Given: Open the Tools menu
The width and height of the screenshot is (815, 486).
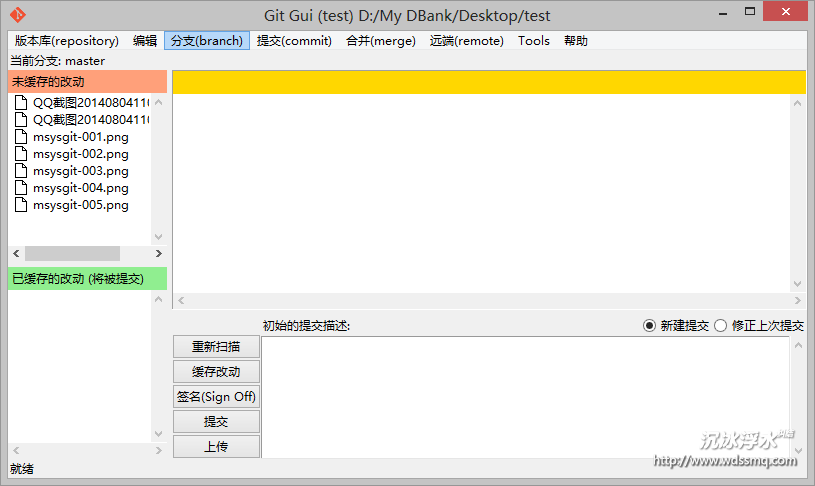Looking at the screenshot, I should (x=533, y=41).
